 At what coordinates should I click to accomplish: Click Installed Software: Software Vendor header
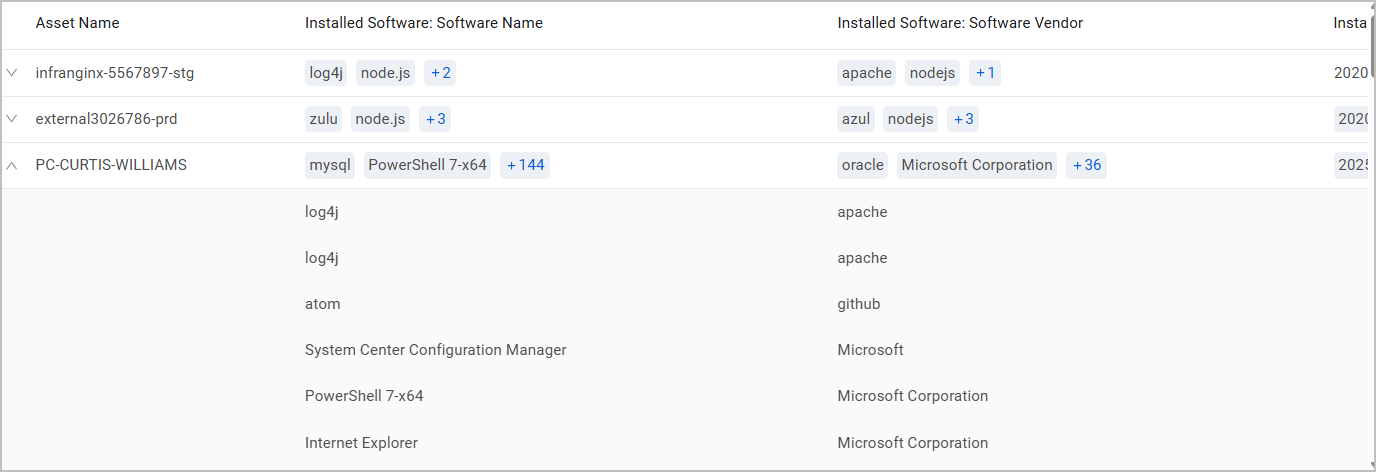[960, 23]
